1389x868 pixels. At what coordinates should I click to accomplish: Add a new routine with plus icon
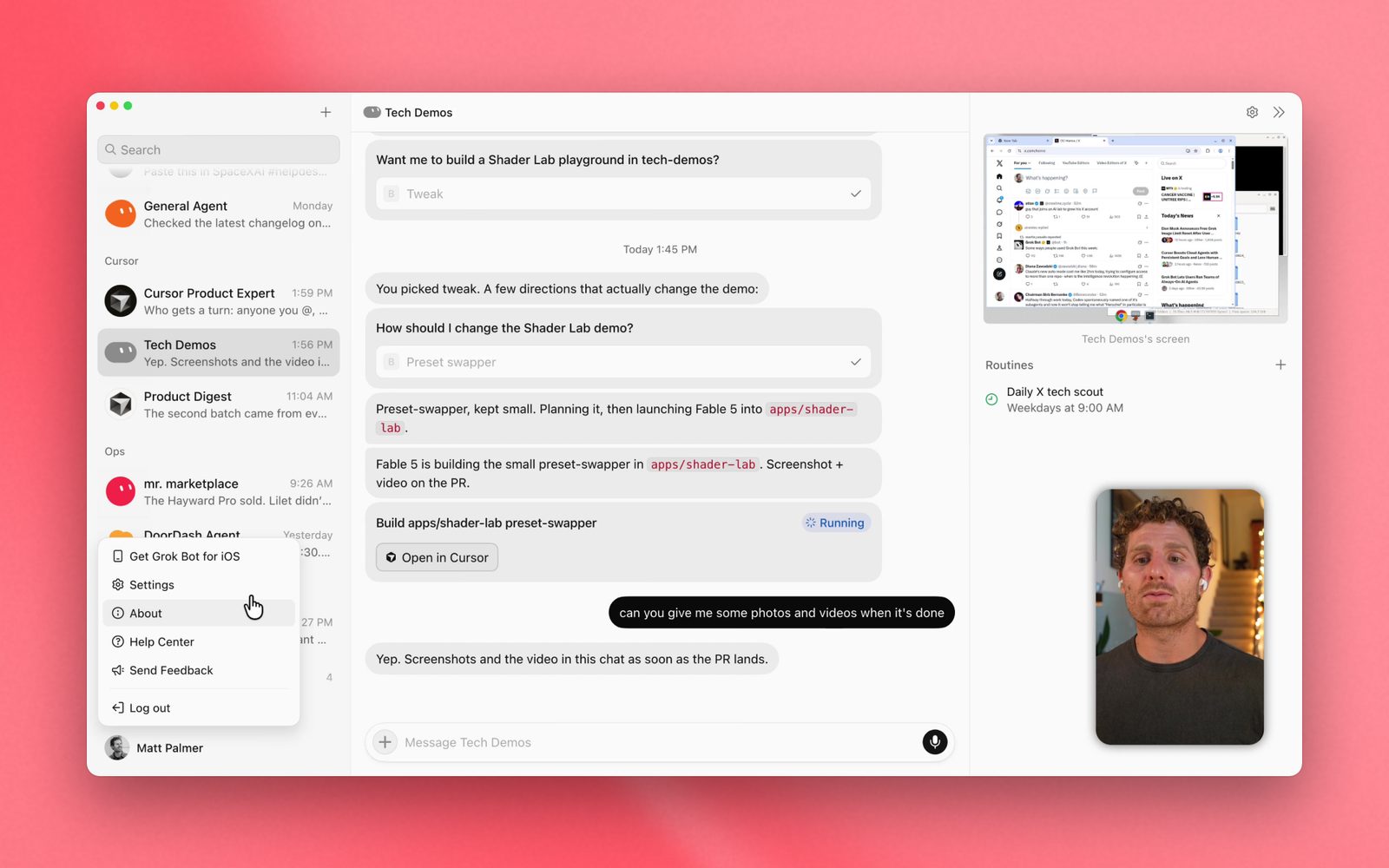(1280, 365)
